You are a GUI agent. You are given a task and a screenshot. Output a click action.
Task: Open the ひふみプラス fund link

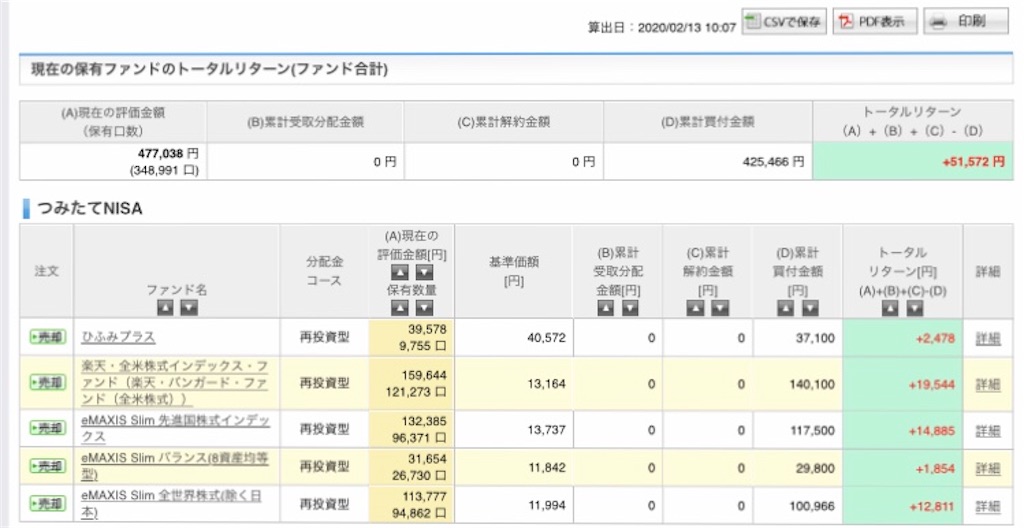click(118, 337)
